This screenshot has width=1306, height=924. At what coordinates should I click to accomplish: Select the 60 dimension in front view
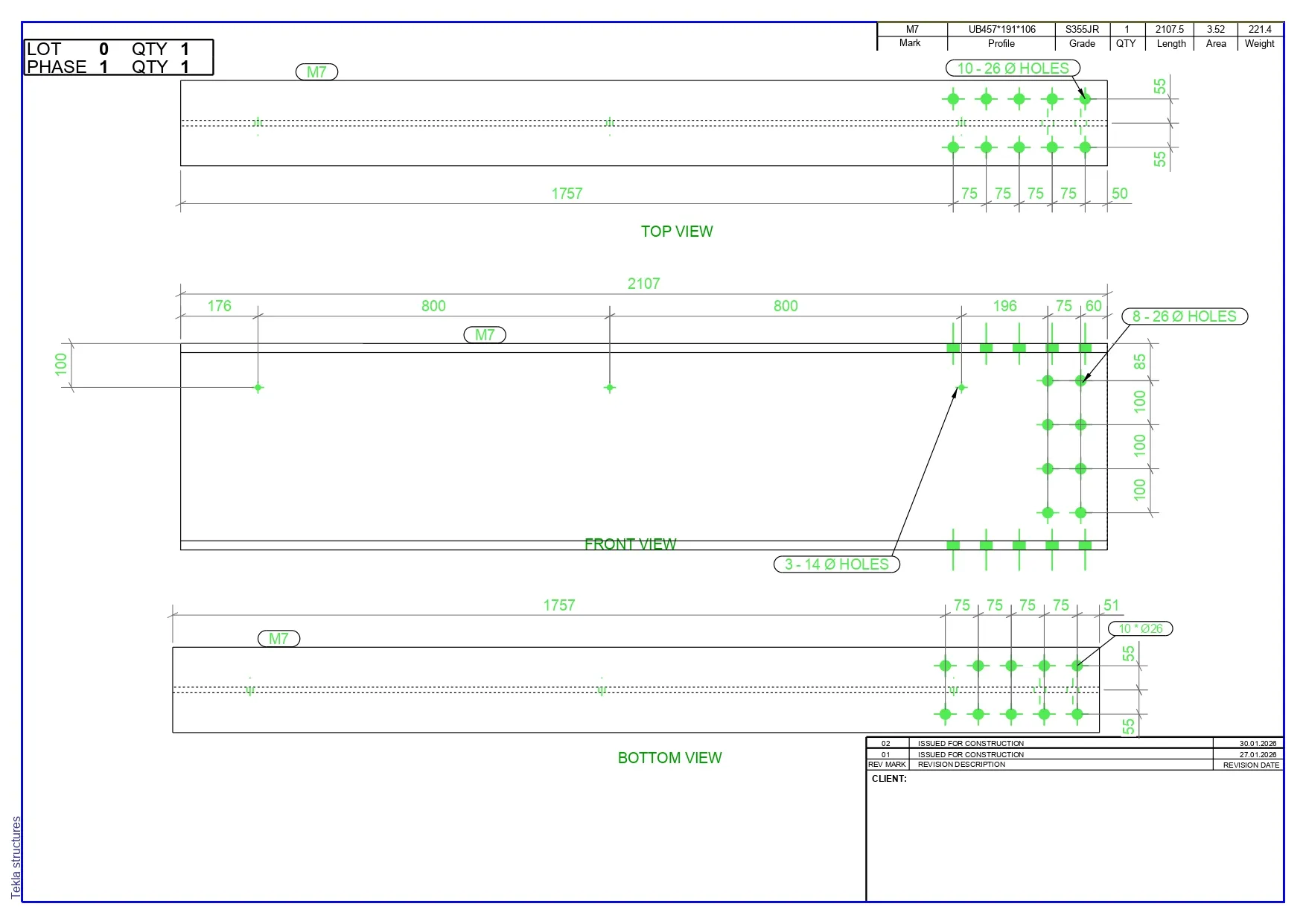tap(1093, 306)
